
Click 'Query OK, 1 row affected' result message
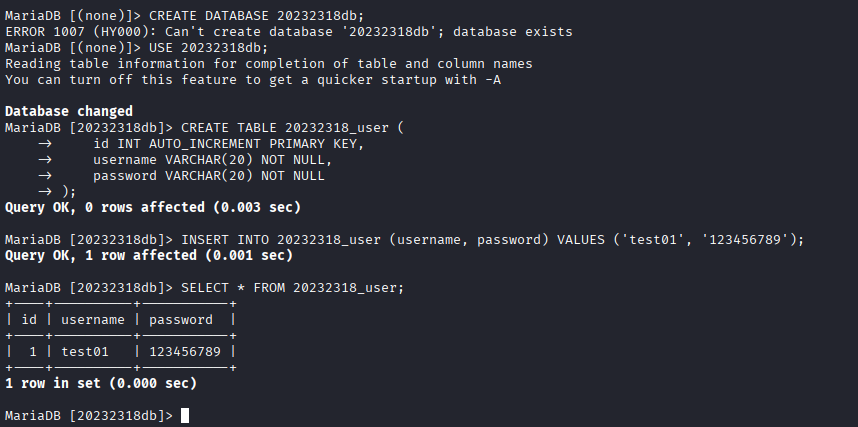pos(148,255)
